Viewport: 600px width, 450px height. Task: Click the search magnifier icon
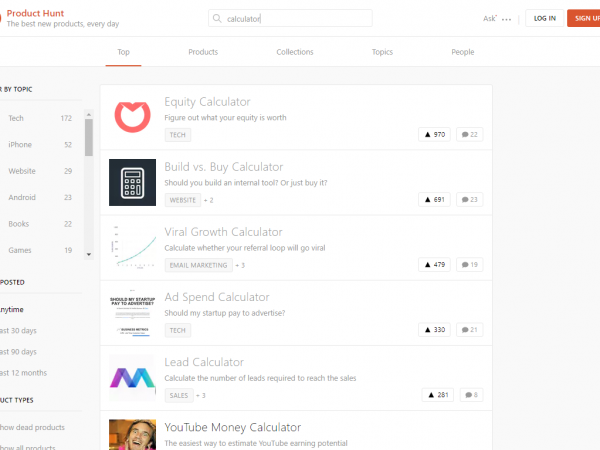(218, 18)
